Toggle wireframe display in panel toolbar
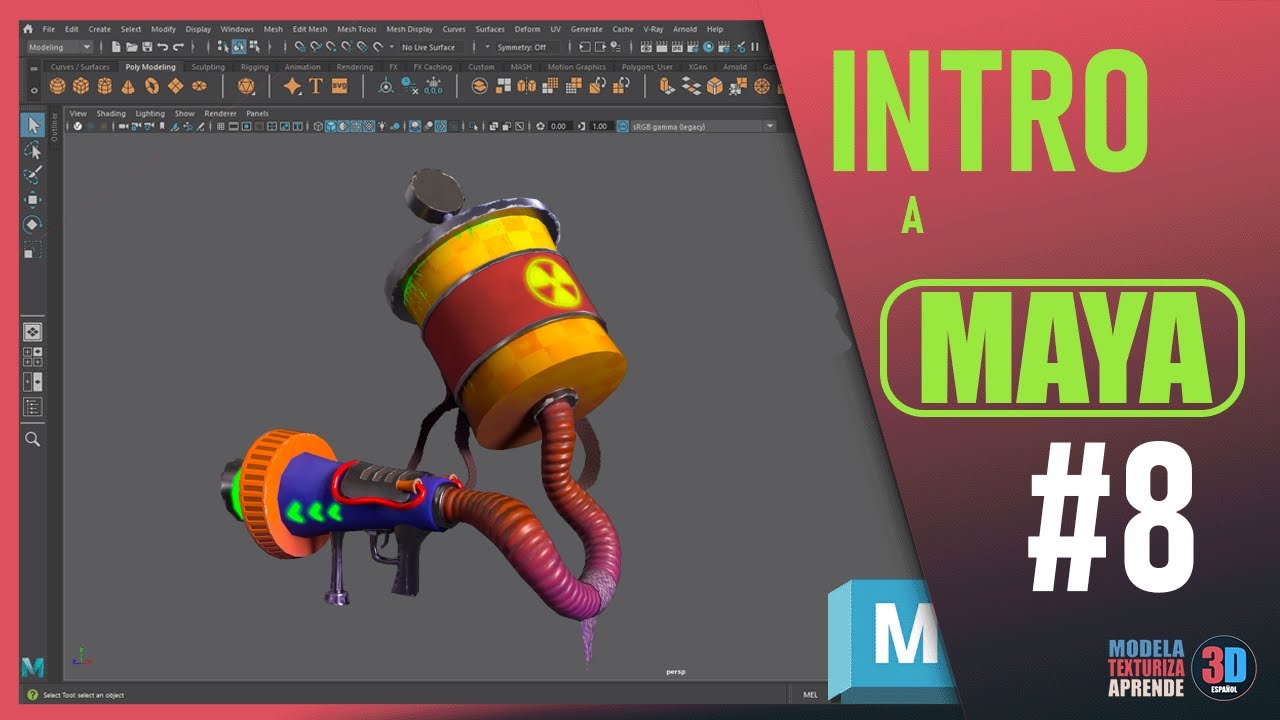The image size is (1280, 720). click(318, 126)
